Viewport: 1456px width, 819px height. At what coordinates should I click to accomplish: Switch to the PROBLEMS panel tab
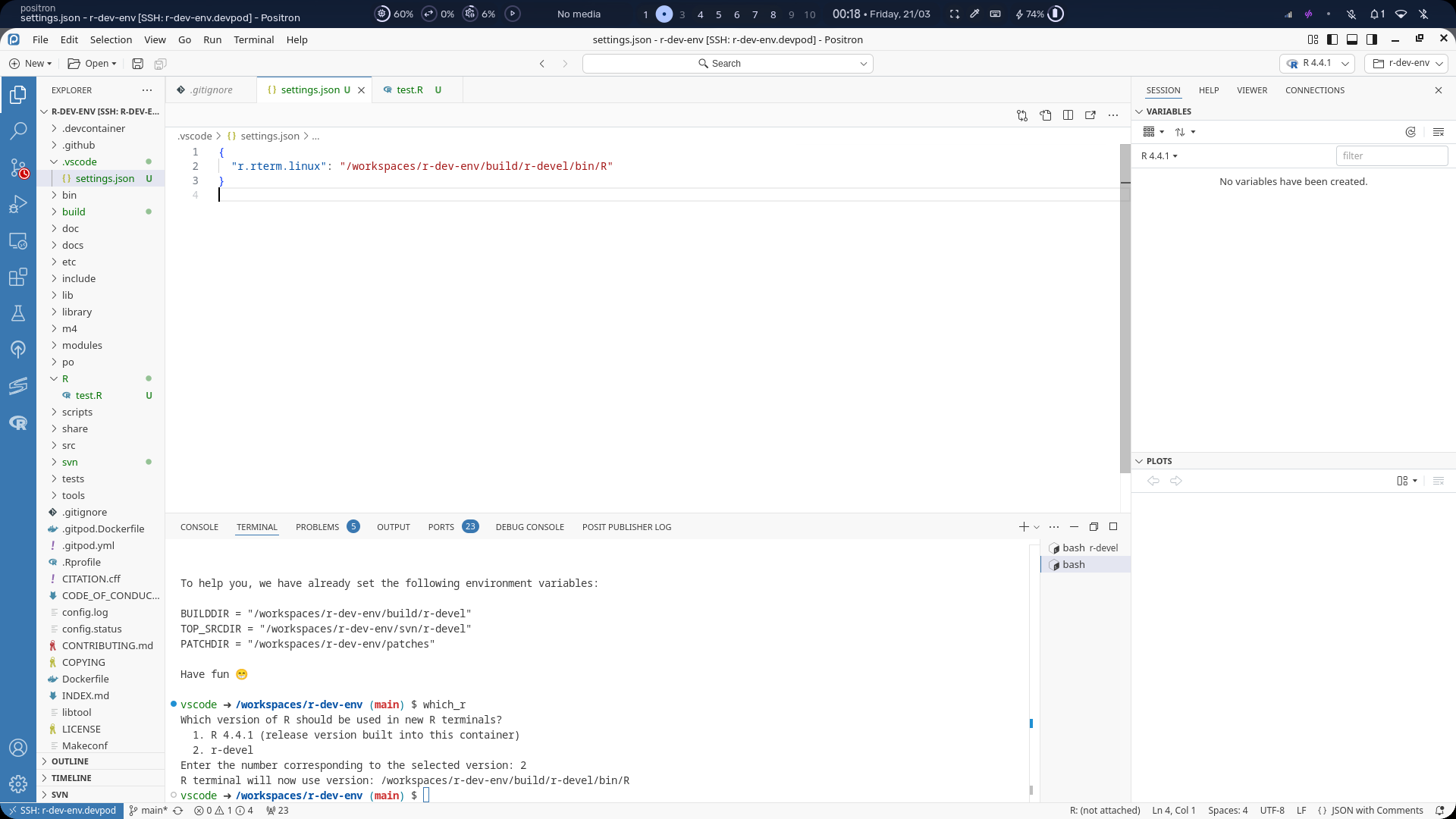pyautogui.click(x=327, y=527)
